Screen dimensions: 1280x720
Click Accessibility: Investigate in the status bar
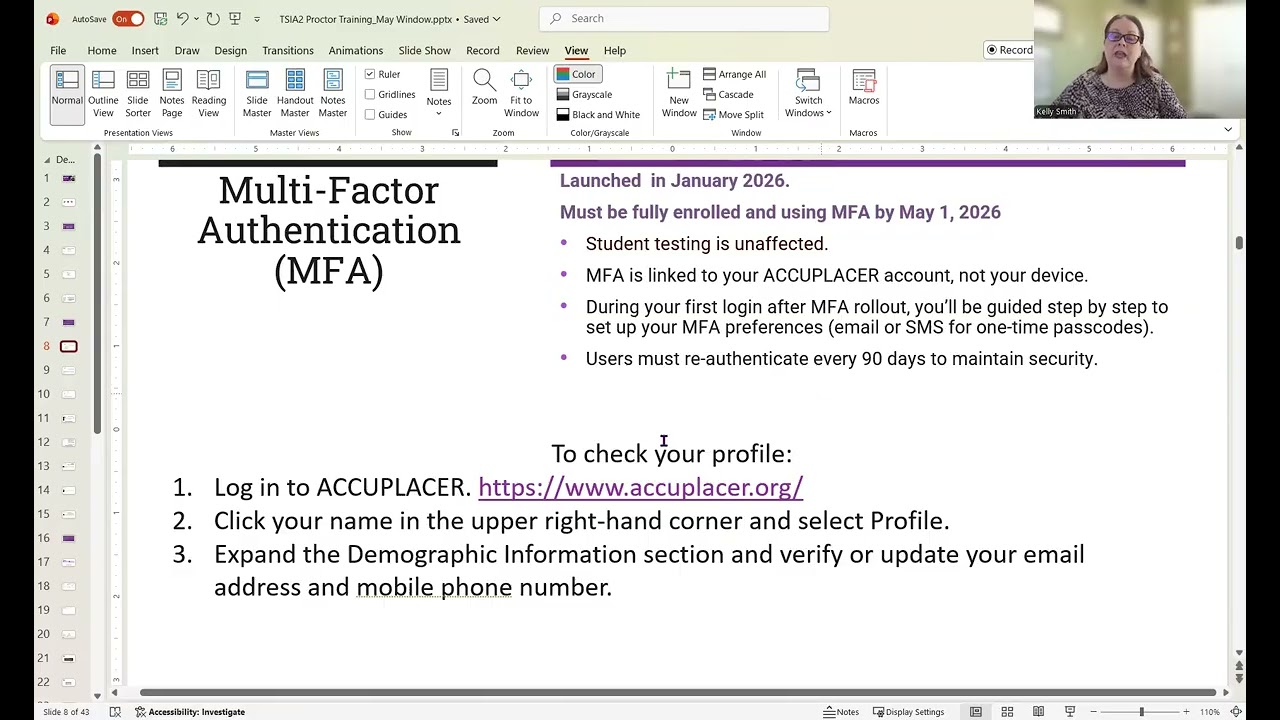[x=190, y=712]
